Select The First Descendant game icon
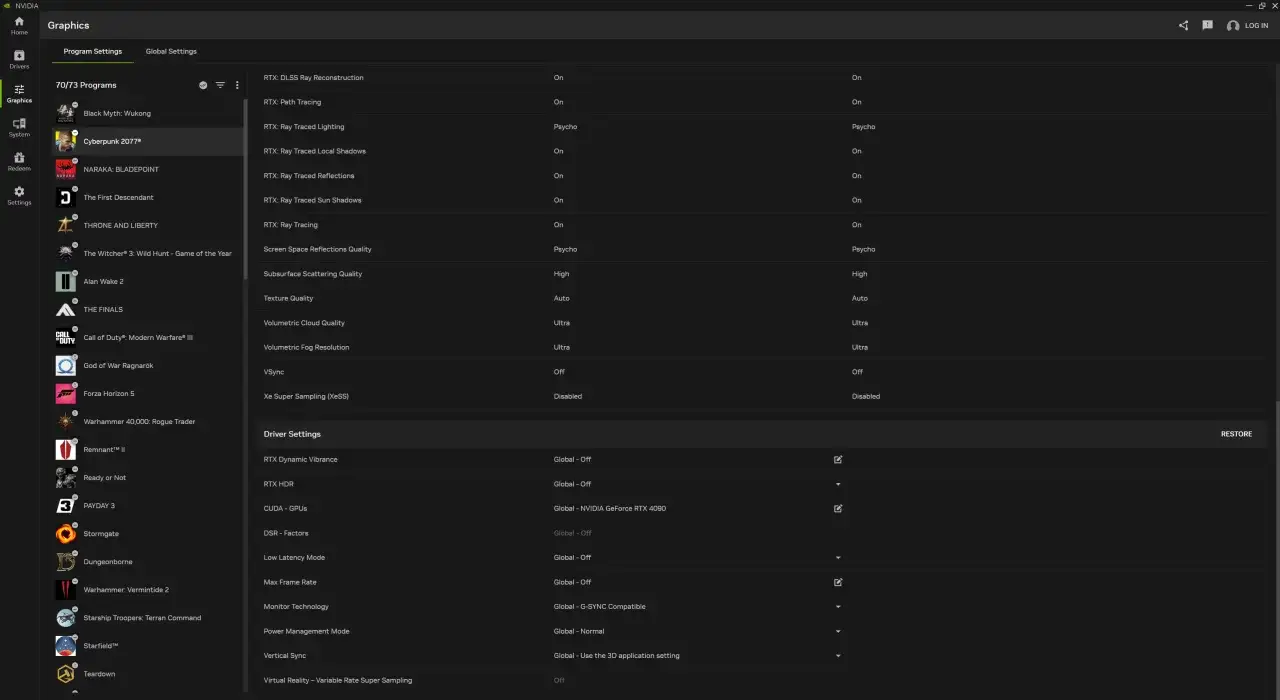Image resolution: width=1280 pixels, height=700 pixels. click(x=65, y=197)
